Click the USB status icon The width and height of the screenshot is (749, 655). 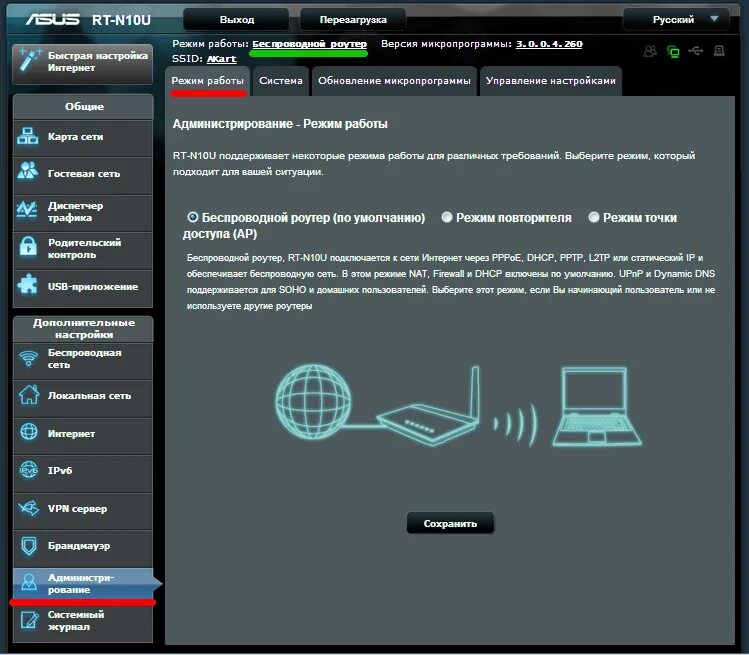pyautogui.click(x=696, y=51)
